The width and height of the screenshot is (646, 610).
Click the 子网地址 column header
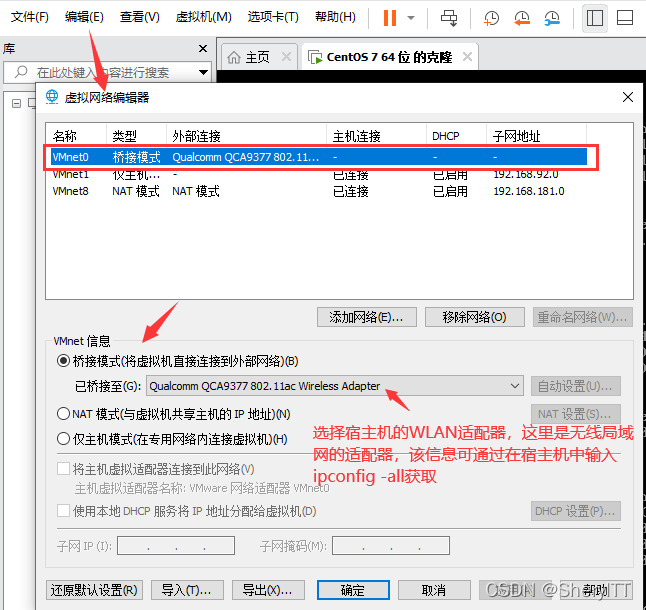coord(536,136)
